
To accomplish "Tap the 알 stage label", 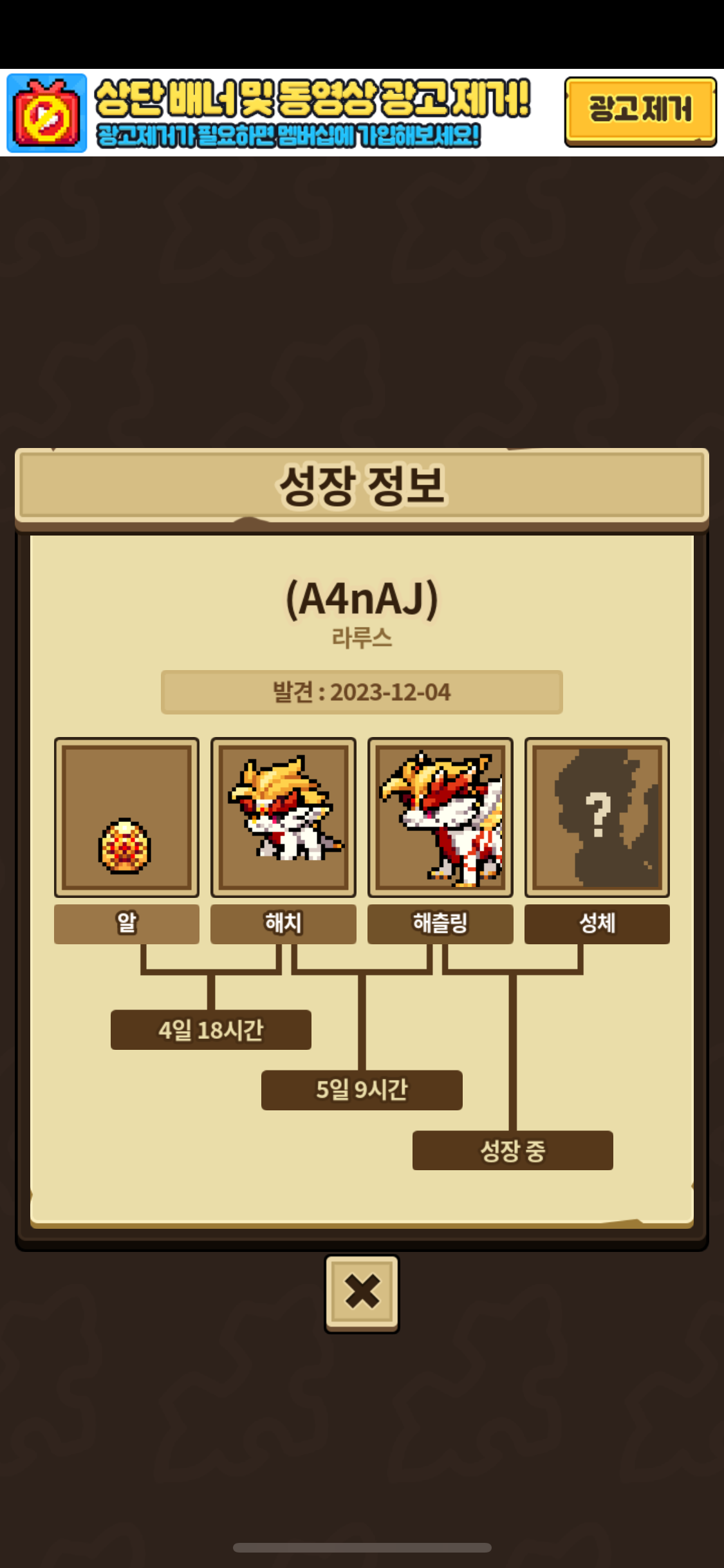I will click(127, 924).
